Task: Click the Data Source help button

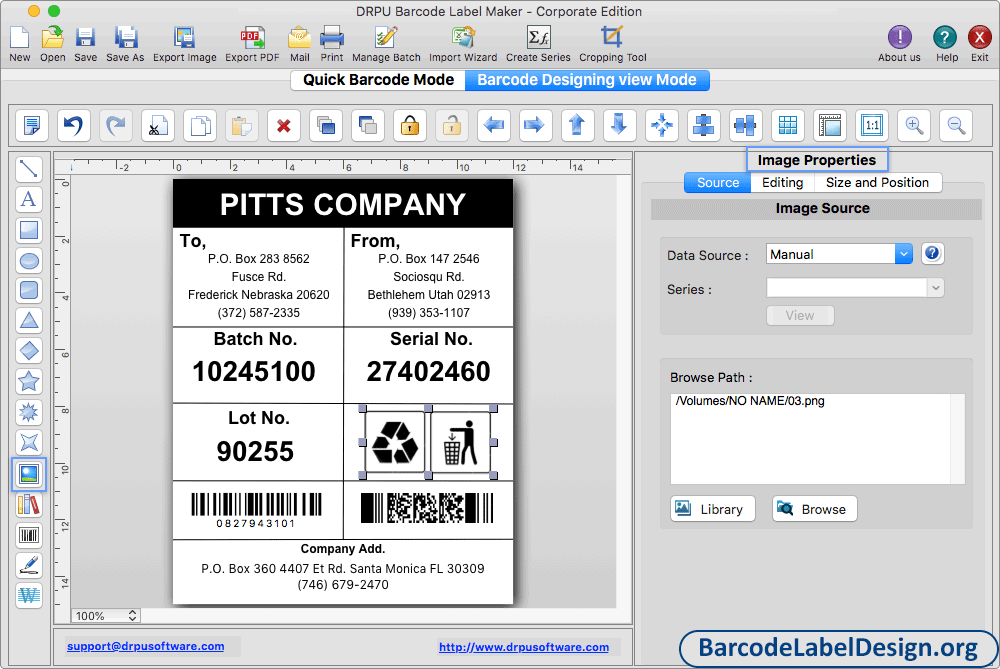Action: pyautogui.click(x=932, y=253)
